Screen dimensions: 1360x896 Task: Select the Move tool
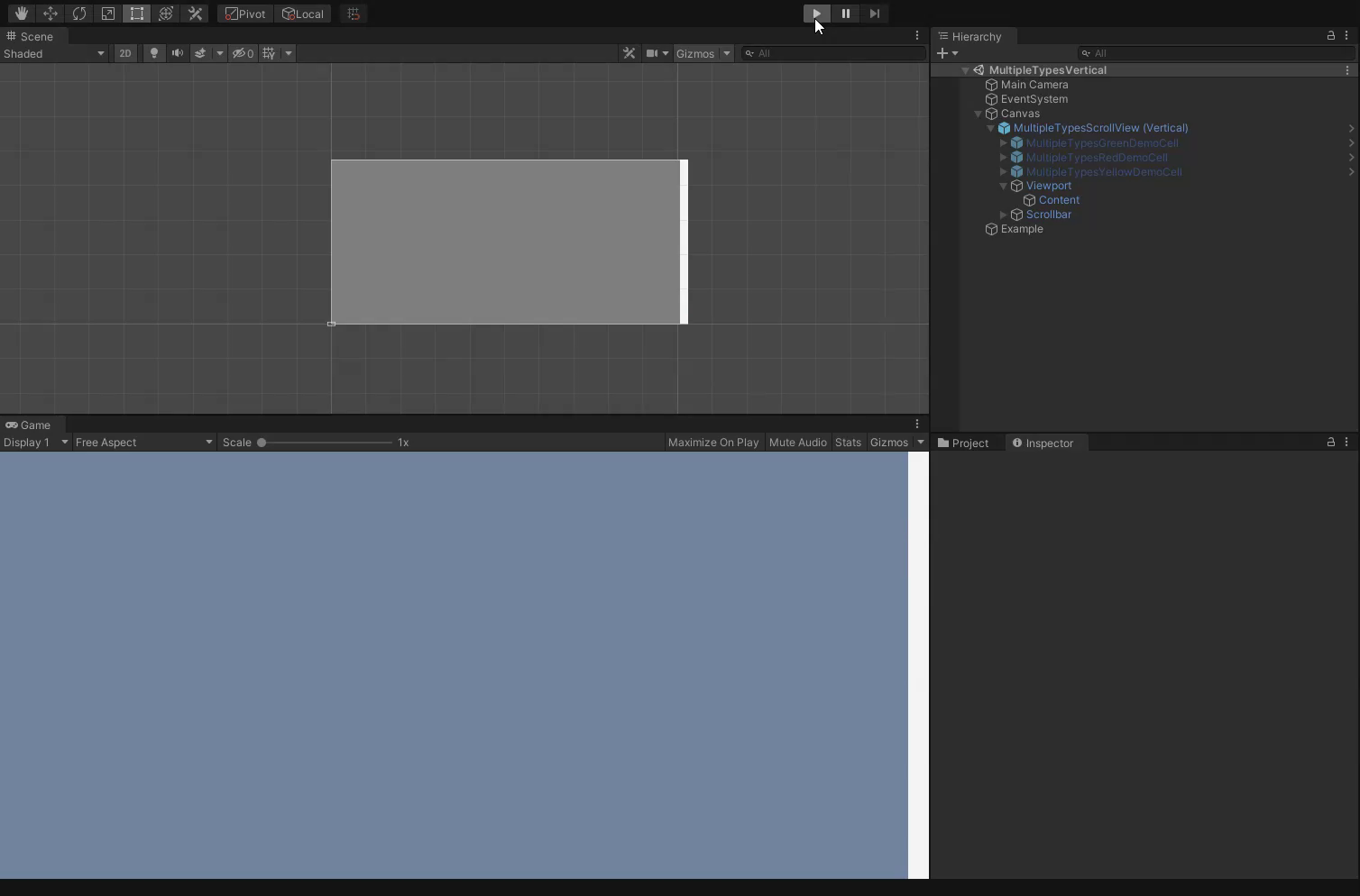pos(51,14)
